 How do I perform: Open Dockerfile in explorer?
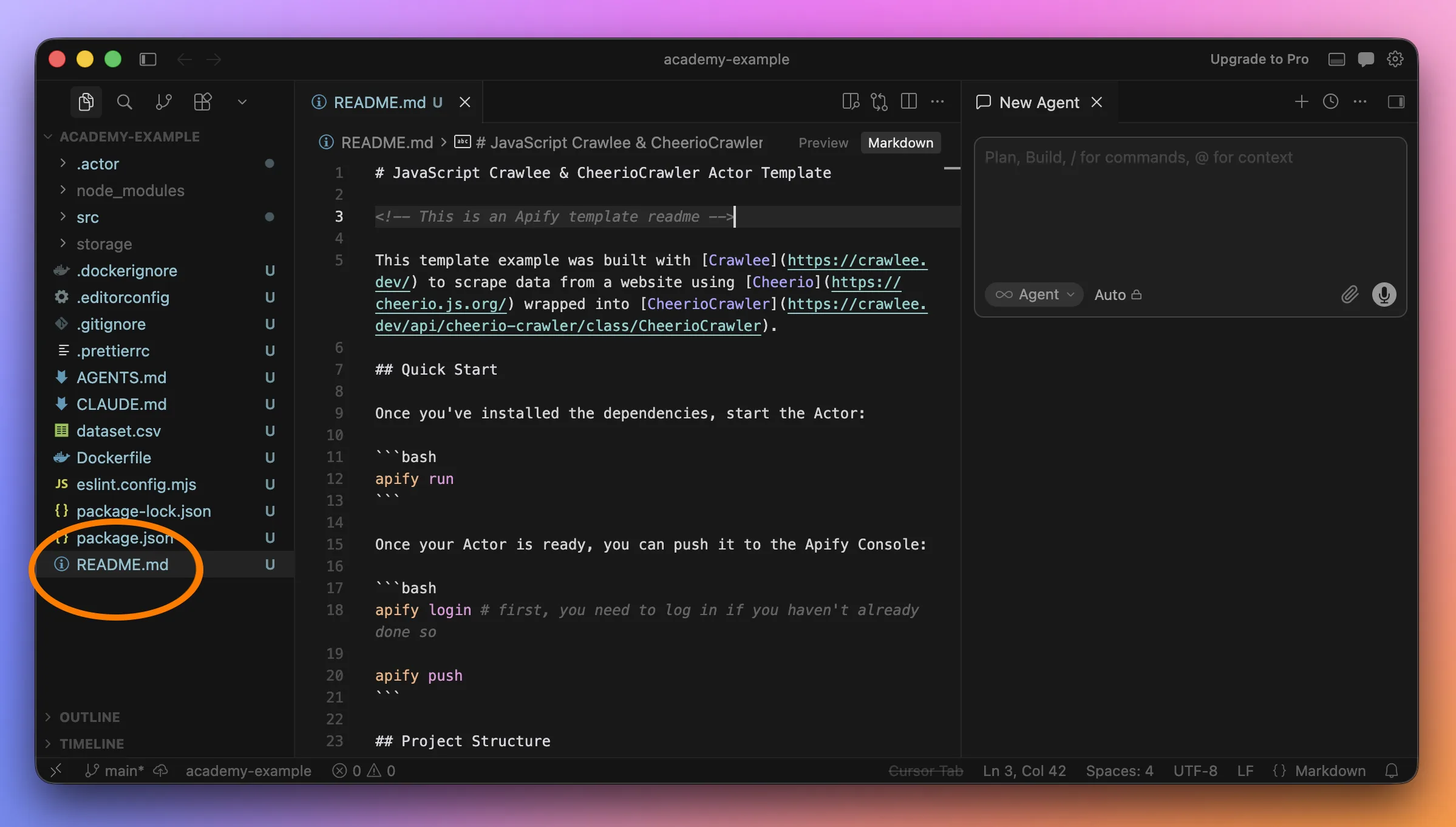(165, 457)
